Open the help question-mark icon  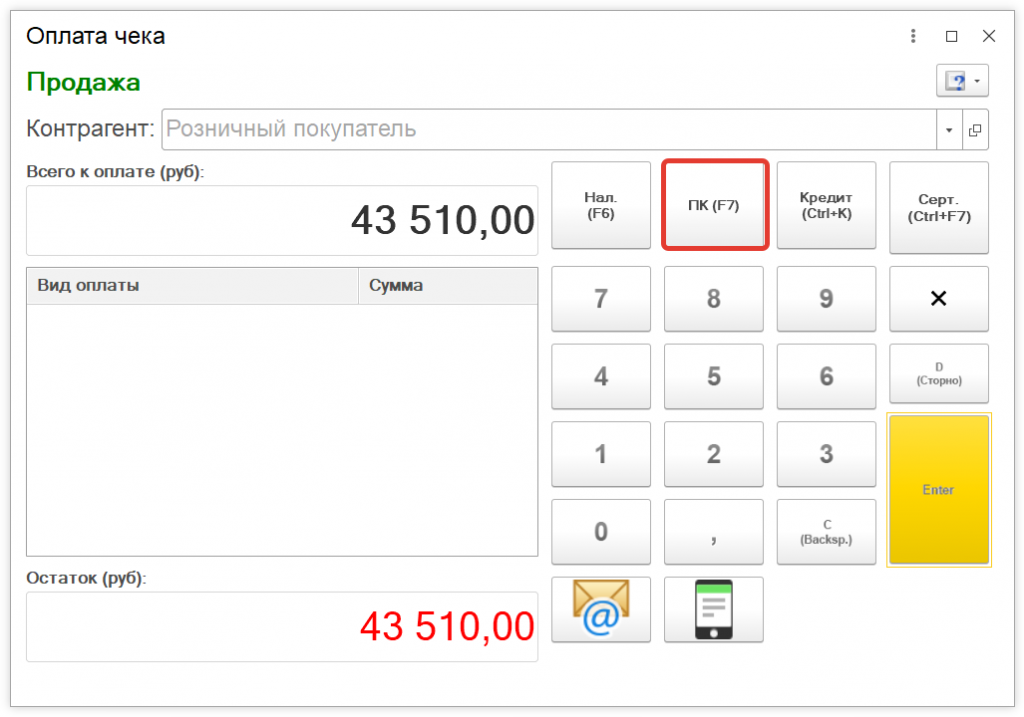tap(954, 81)
